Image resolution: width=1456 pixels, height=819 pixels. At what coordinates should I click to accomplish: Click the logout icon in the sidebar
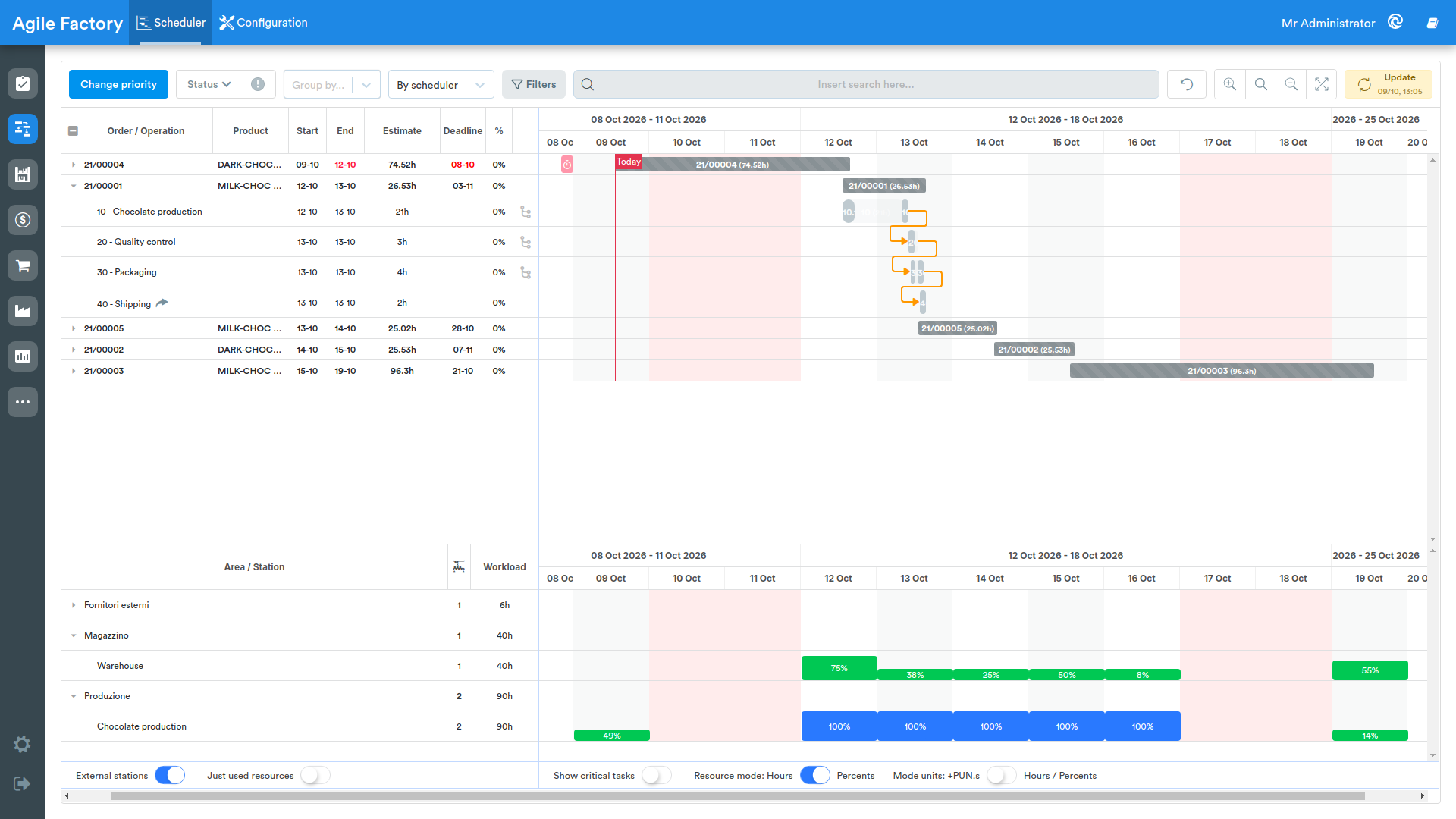pyautogui.click(x=22, y=783)
